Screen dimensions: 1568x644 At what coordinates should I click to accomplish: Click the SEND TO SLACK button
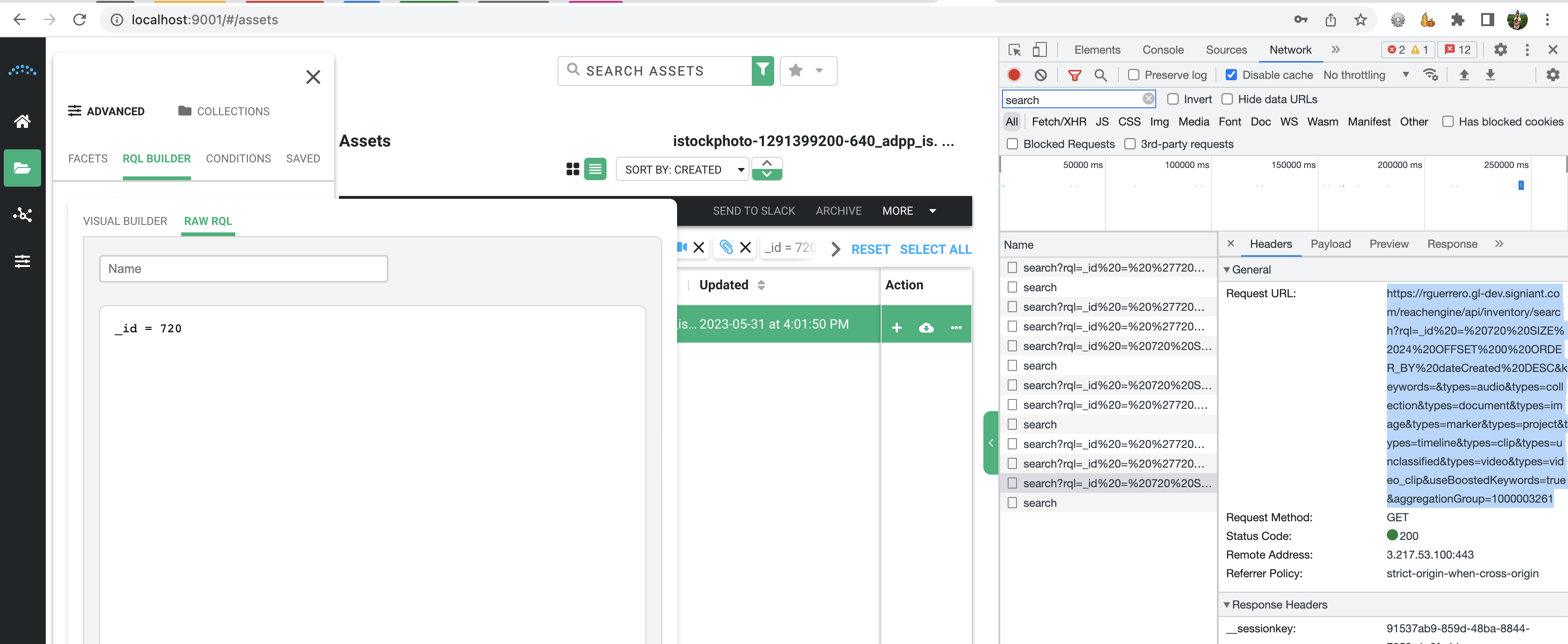click(x=754, y=211)
